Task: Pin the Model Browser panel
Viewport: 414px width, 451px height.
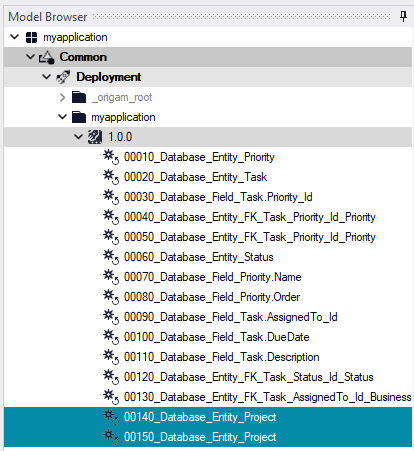Action: point(403,16)
